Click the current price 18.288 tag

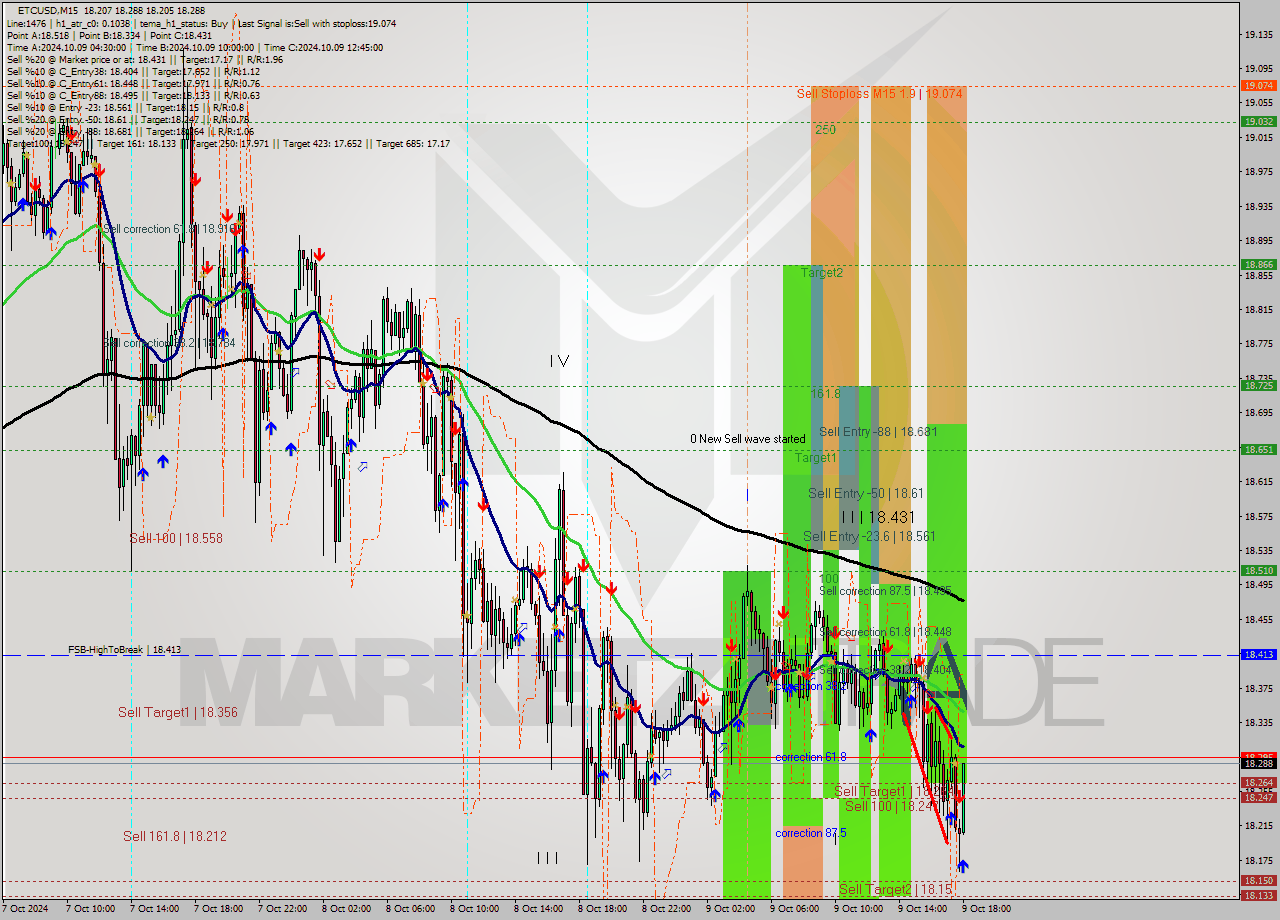click(x=1258, y=763)
